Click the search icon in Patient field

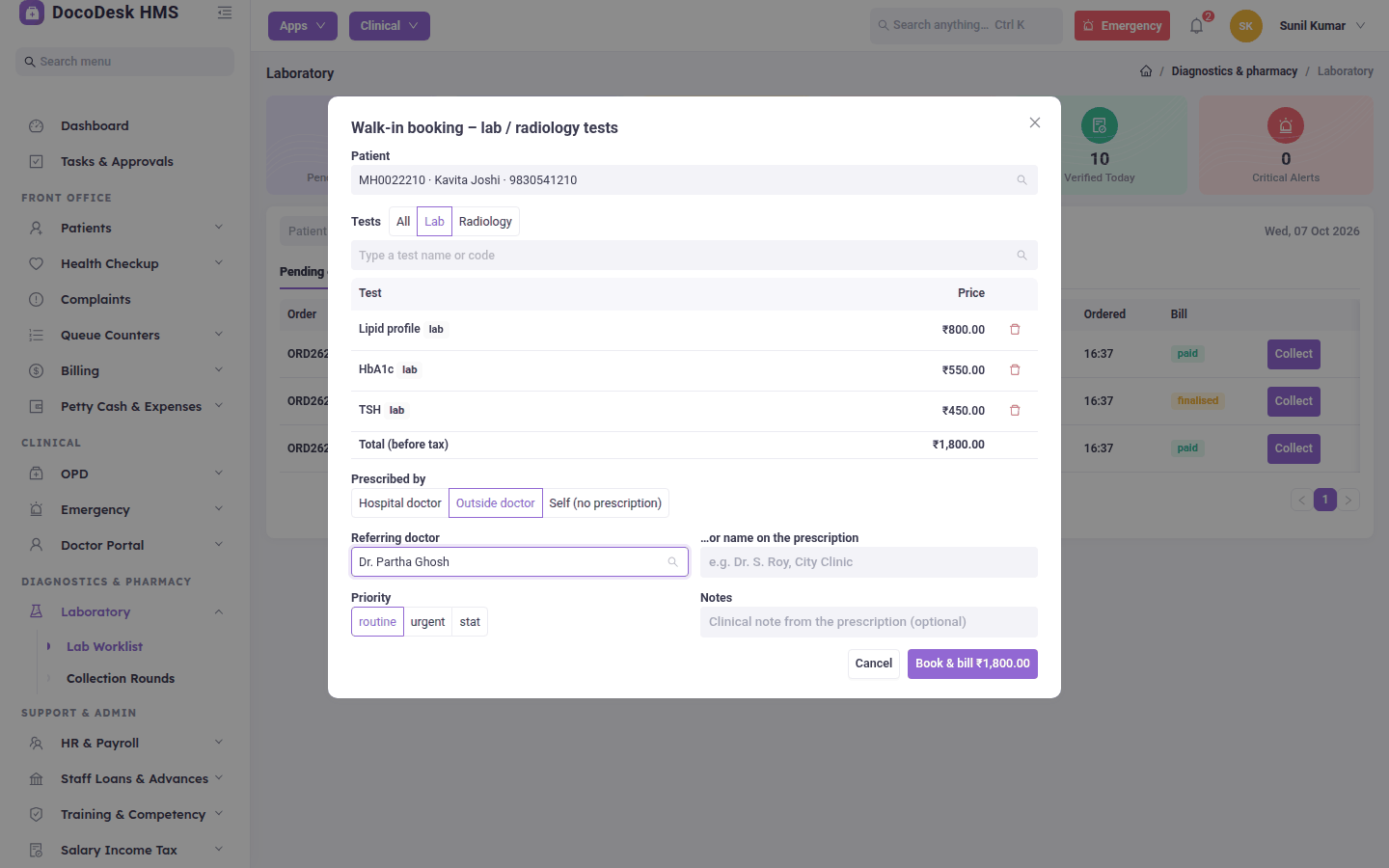click(x=1021, y=180)
